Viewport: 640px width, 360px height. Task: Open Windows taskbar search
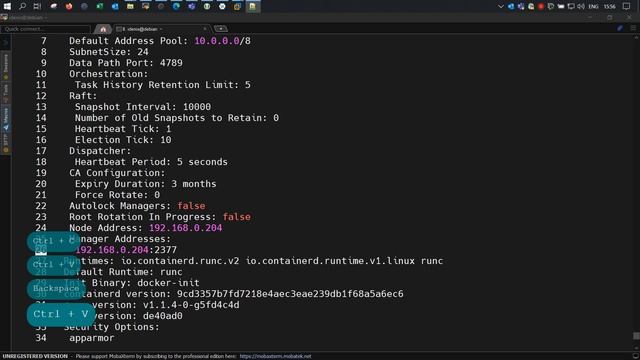[x=22, y=6]
